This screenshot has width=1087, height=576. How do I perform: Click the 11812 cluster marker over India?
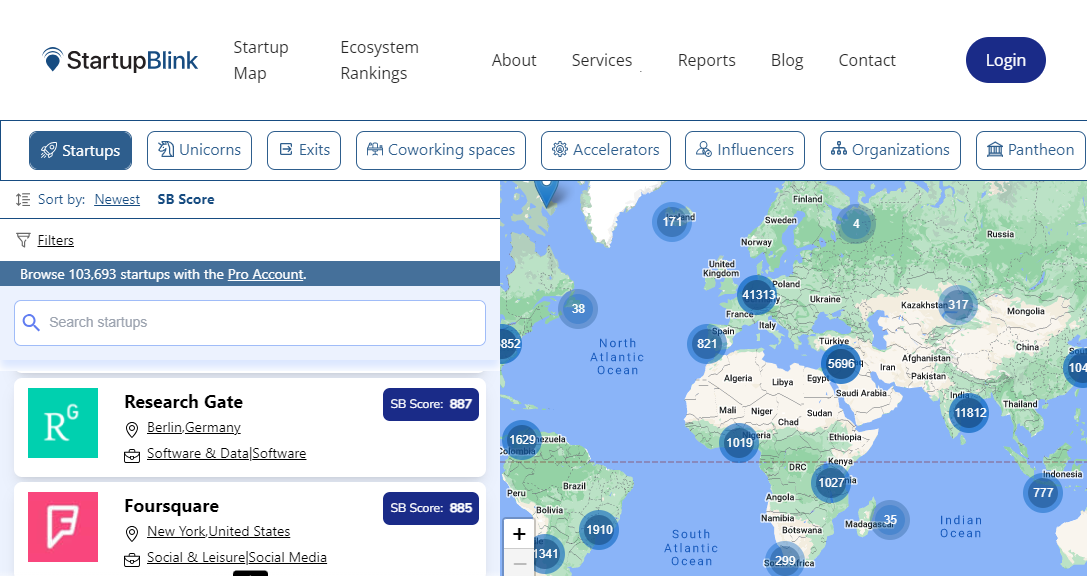(x=969, y=412)
